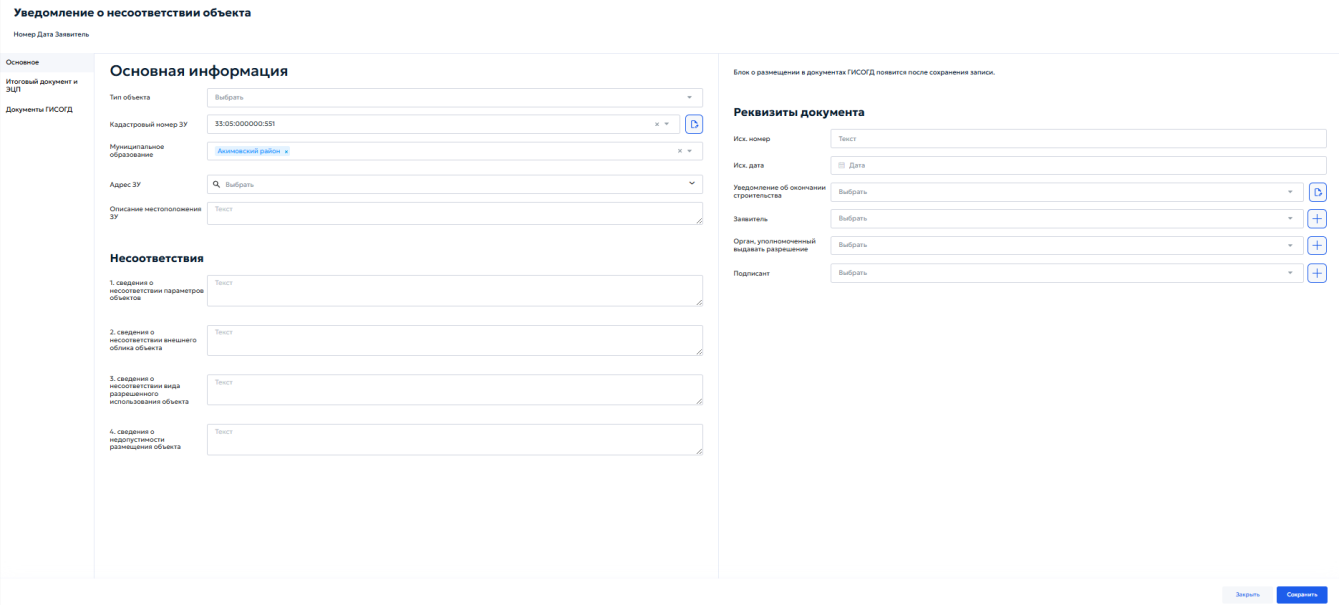
Task: Add new Подписант with plus button
Action: coord(1317,273)
